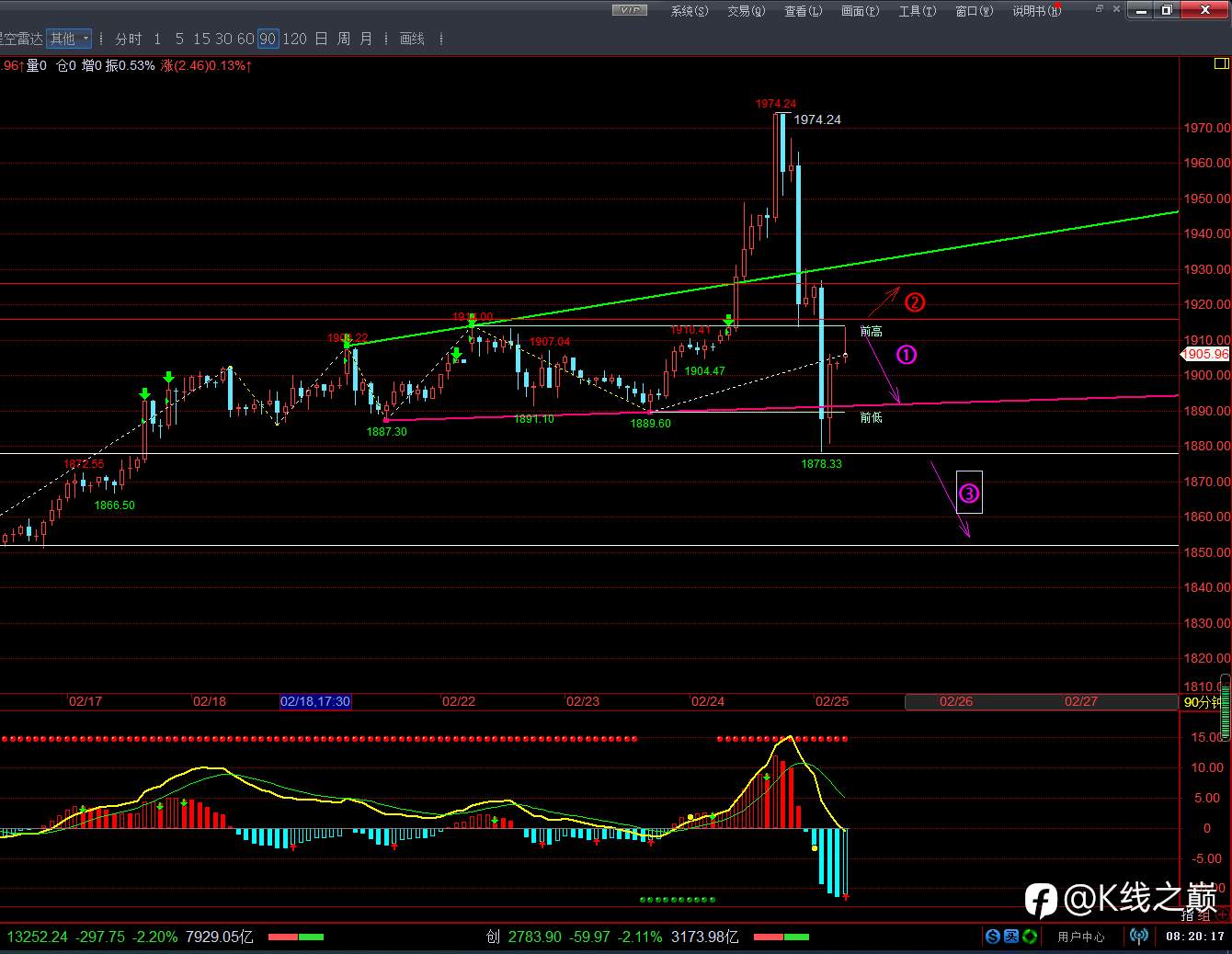Click the index value 13252.24
This screenshot has height=954, width=1232.
[x=38, y=937]
